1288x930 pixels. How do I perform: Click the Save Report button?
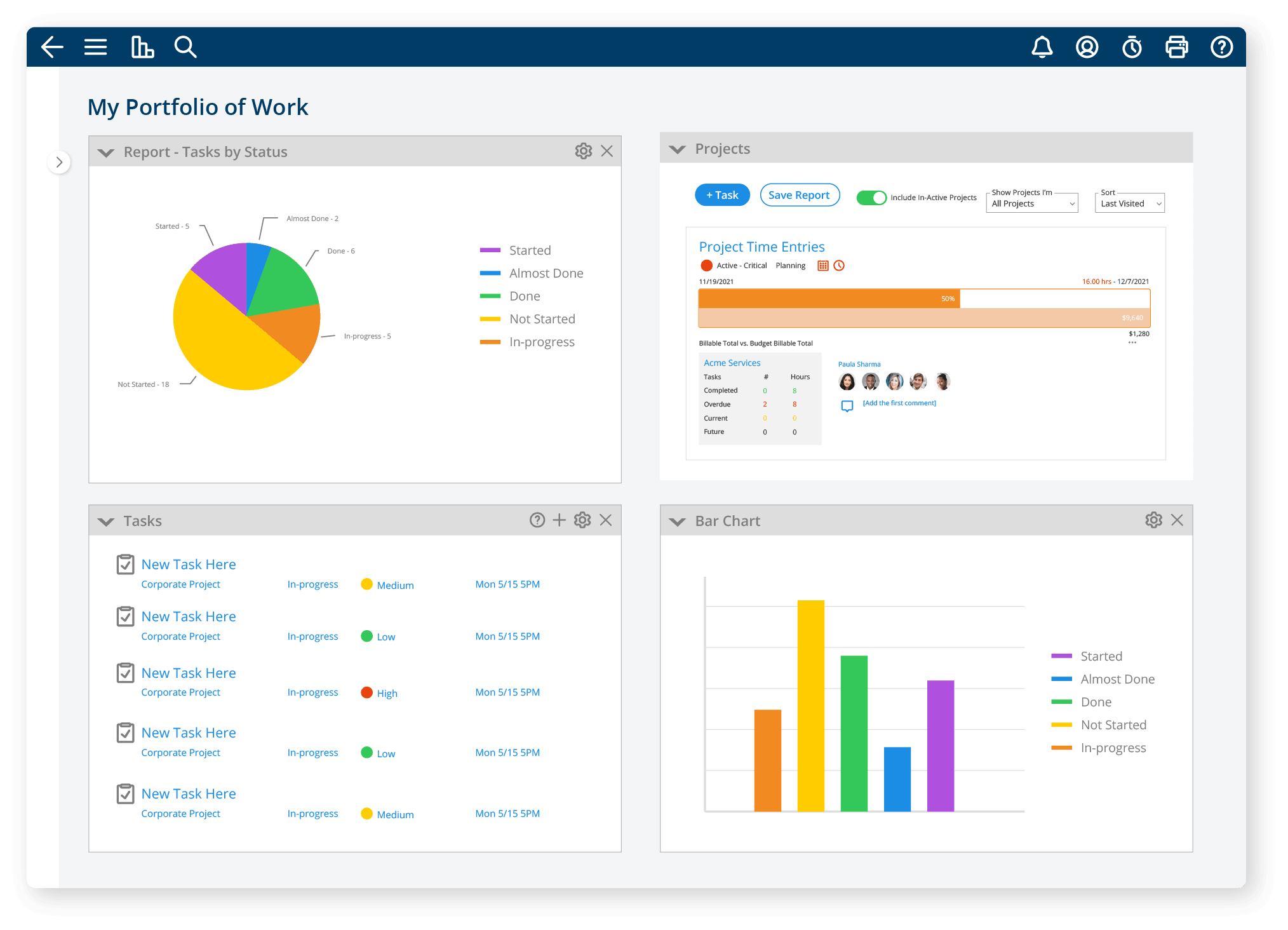pos(800,195)
